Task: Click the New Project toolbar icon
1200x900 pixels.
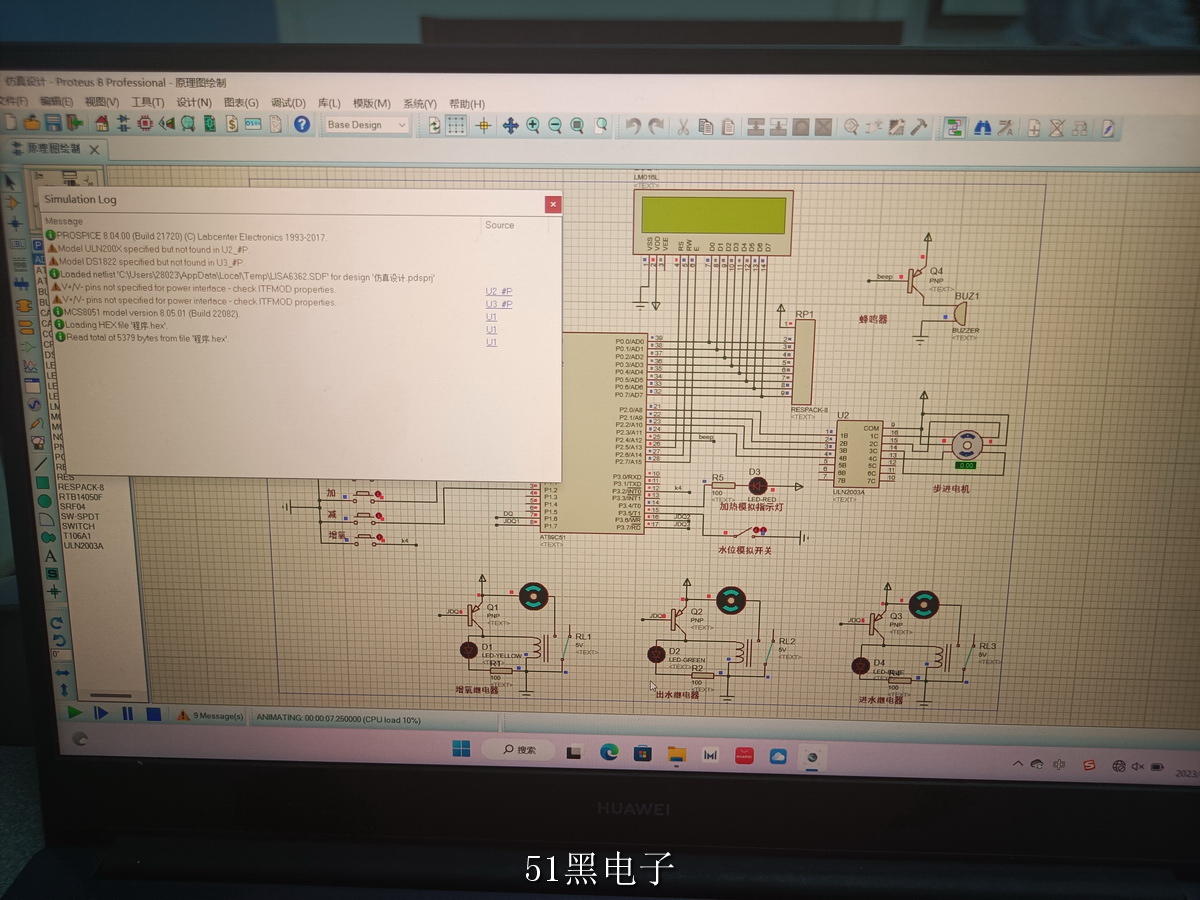Action: point(12,124)
